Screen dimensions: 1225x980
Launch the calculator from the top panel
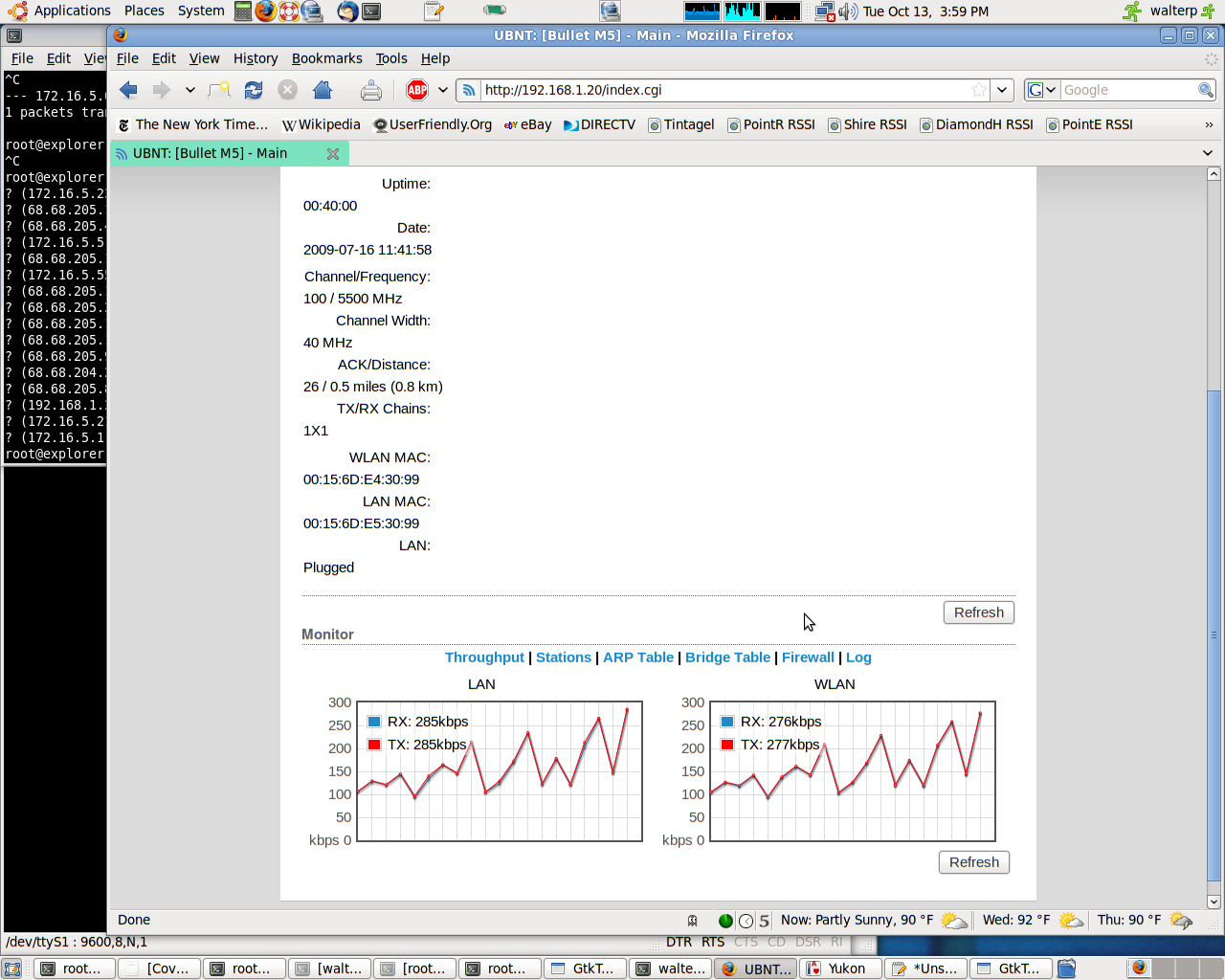point(243,11)
